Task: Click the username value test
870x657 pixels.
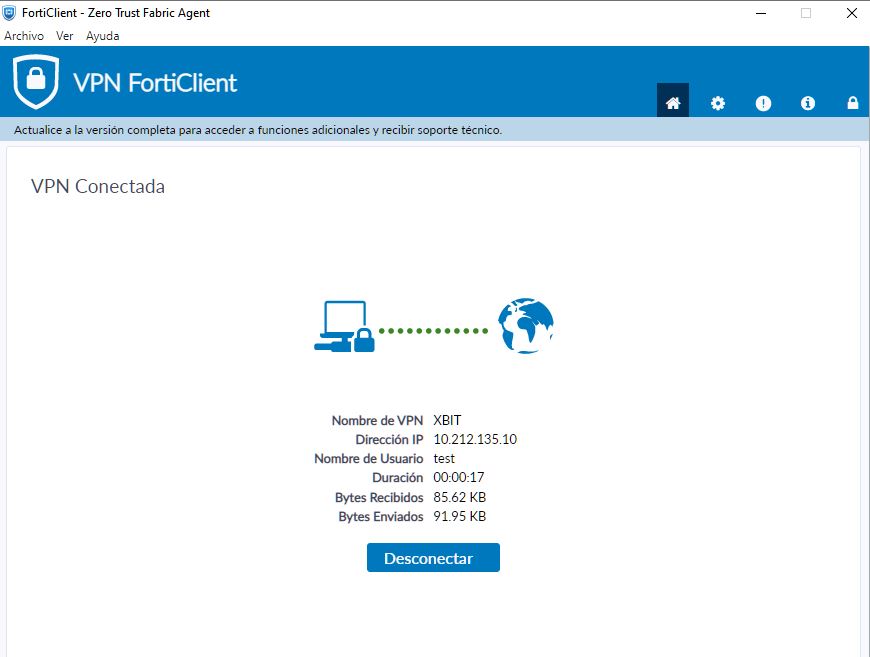Action: (x=444, y=459)
